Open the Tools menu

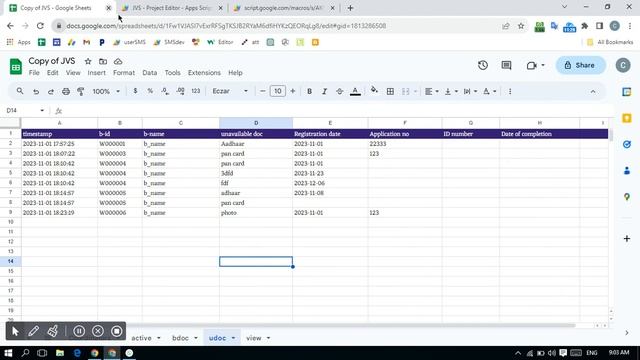[x=172, y=73]
